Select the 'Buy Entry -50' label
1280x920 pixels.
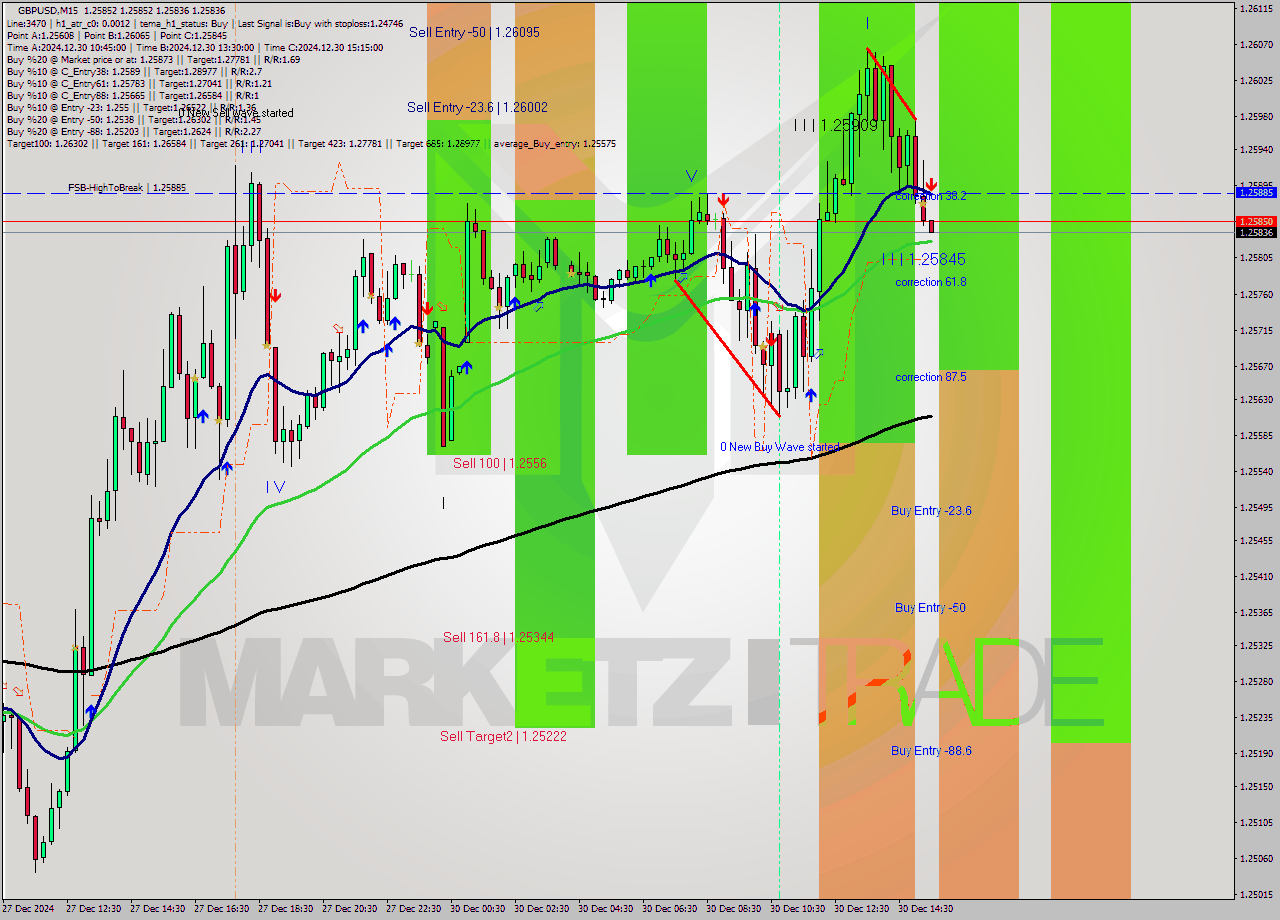pos(930,607)
